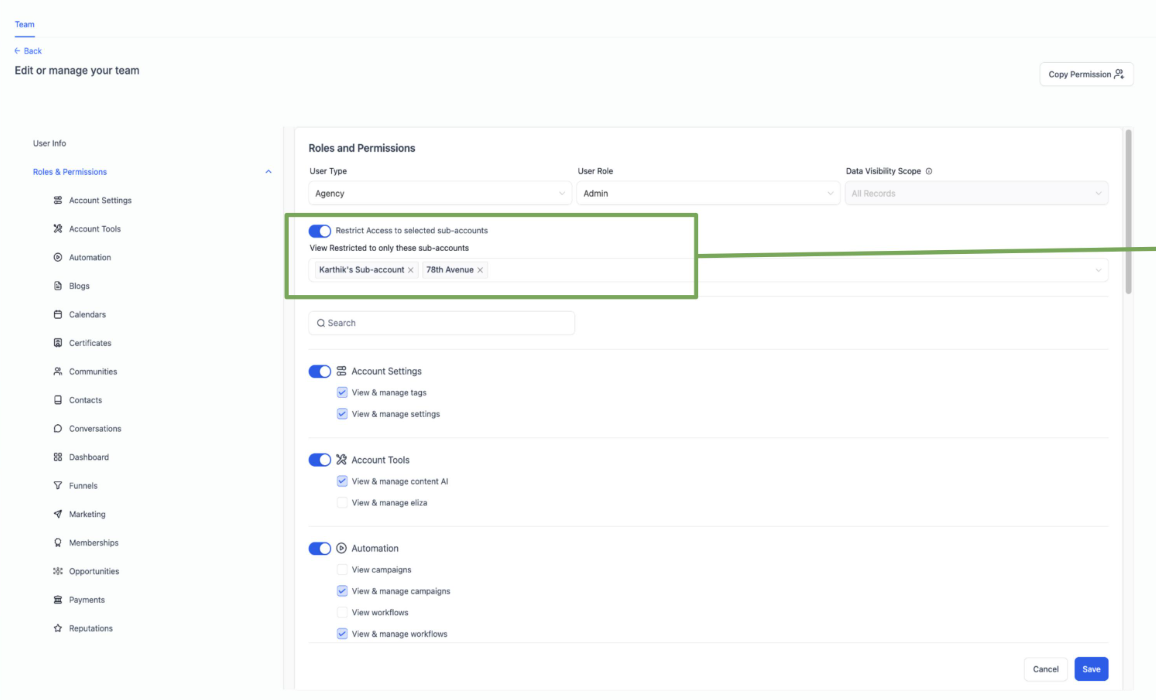This screenshot has width=1156, height=700.
Task: Remove Karthik's Sub-account tag with X
Action: click(411, 270)
